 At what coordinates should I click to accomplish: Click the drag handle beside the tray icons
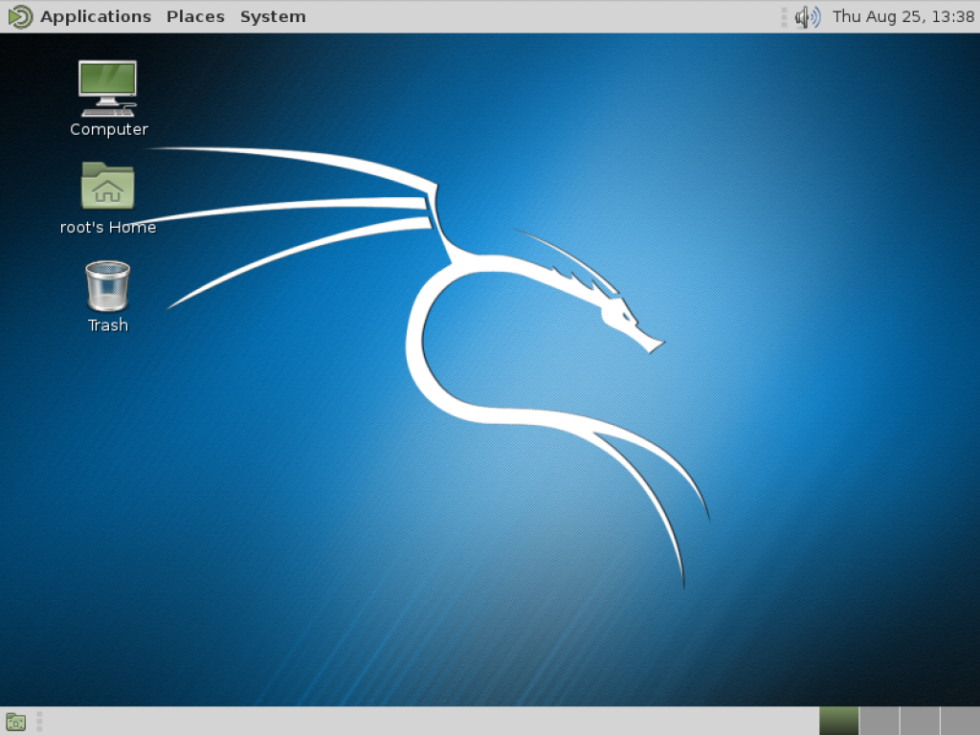784,16
